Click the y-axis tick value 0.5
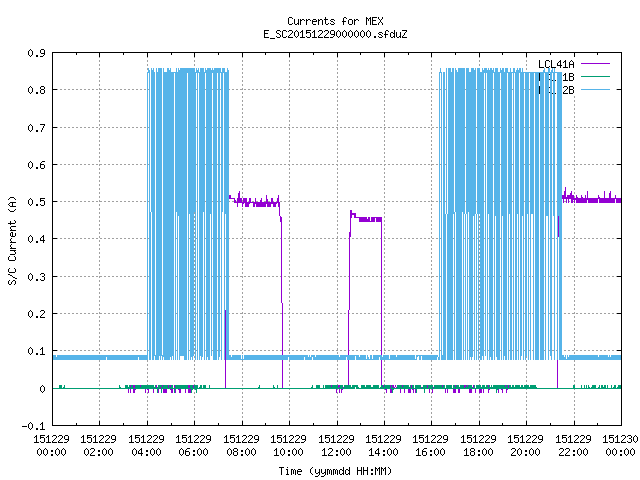This screenshot has width=640, height=480. coord(36,202)
